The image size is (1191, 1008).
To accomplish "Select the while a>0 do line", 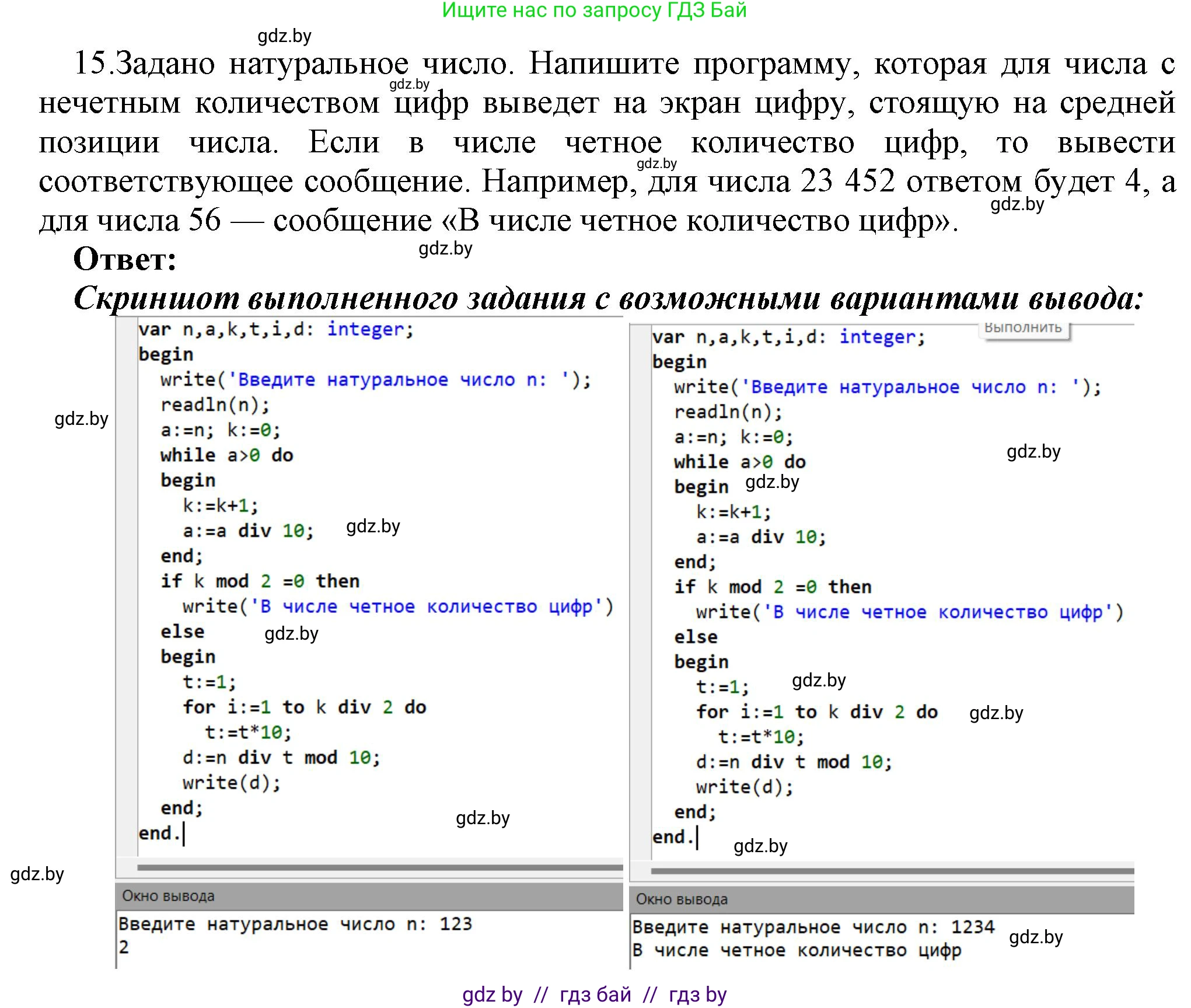I will tap(228, 455).
